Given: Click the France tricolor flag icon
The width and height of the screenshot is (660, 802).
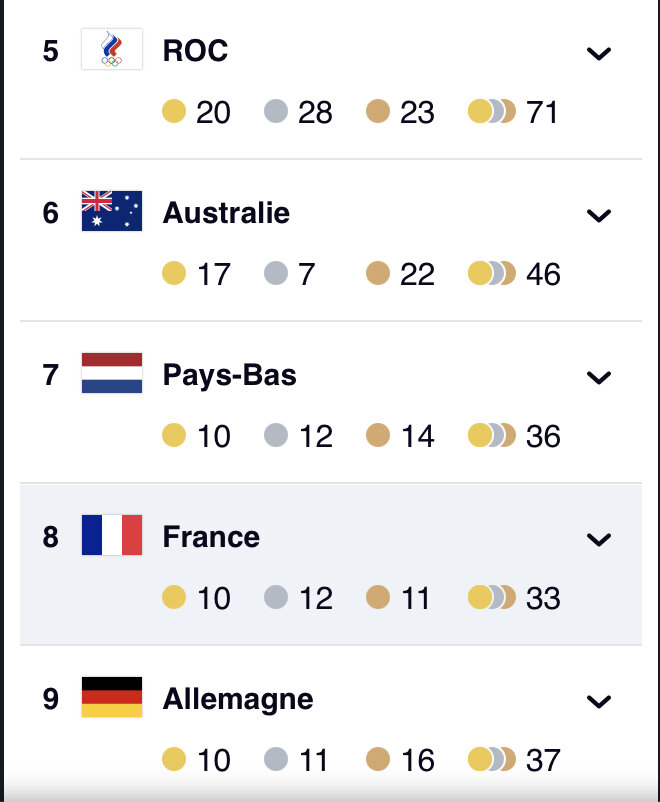Looking at the screenshot, I should 112,535.
